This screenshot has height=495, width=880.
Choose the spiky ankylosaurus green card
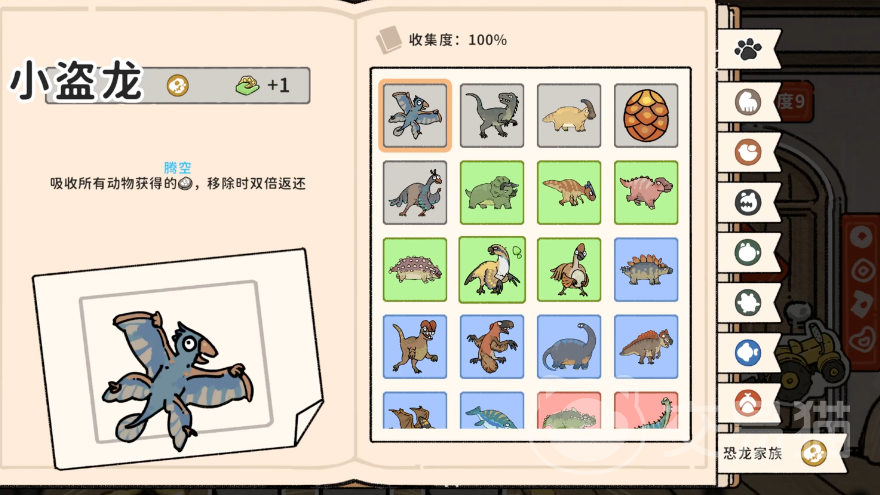(x=415, y=269)
